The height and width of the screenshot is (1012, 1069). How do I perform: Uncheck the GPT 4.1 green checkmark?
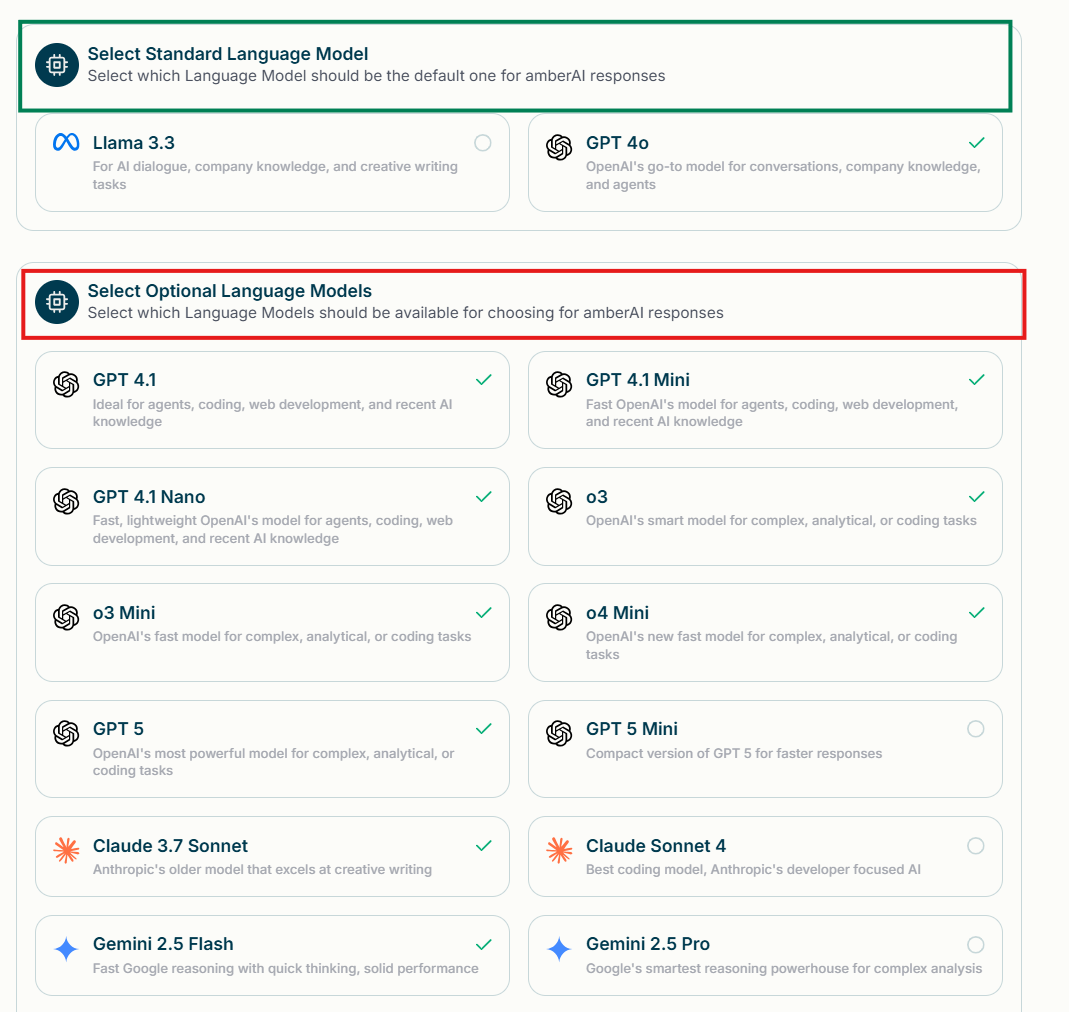click(x=483, y=380)
